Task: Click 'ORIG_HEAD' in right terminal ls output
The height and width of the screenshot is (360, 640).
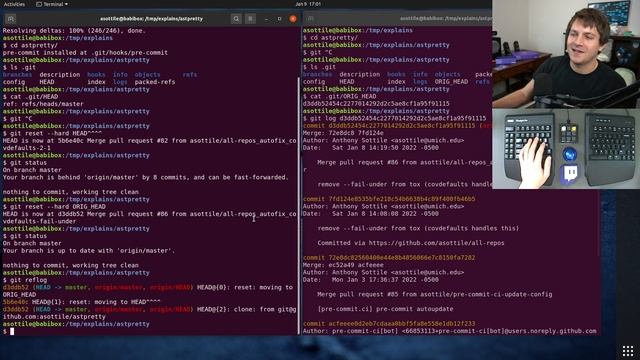Action: pos(451,82)
